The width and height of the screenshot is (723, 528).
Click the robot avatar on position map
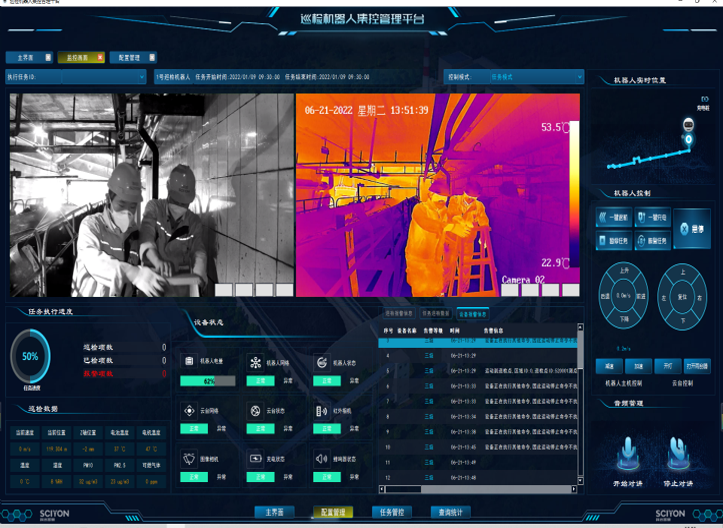click(686, 124)
